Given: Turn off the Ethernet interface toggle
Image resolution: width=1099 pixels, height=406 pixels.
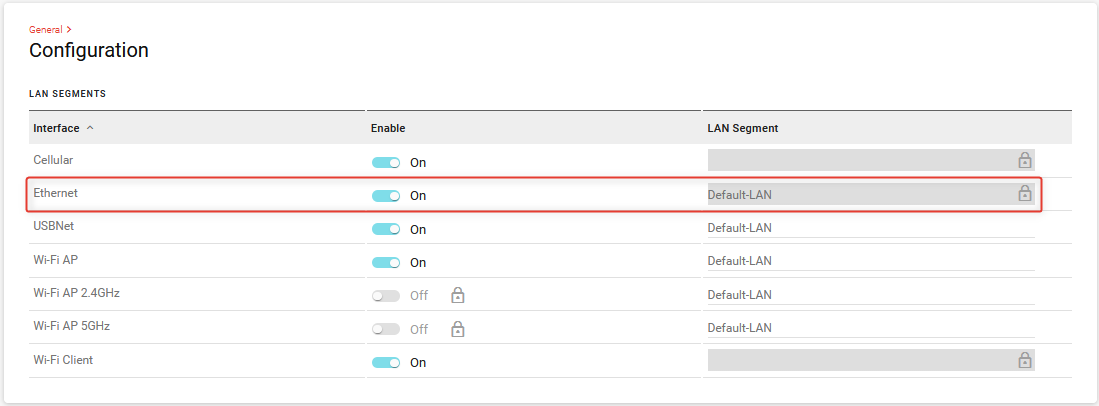Looking at the screenshot, I should click(386, 196).
